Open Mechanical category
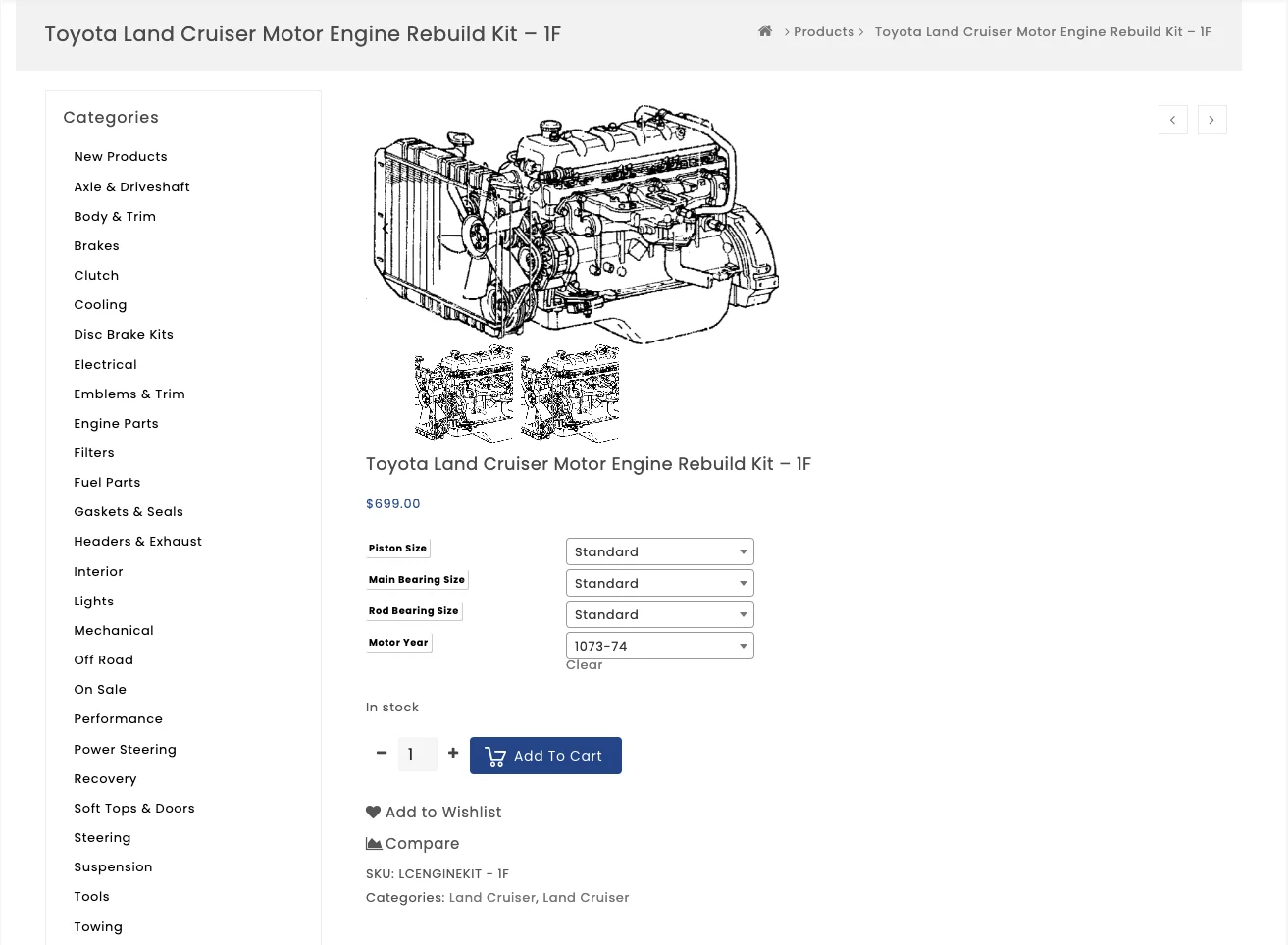The height and width of the screenshot is (945, 1288). [114, 630]
